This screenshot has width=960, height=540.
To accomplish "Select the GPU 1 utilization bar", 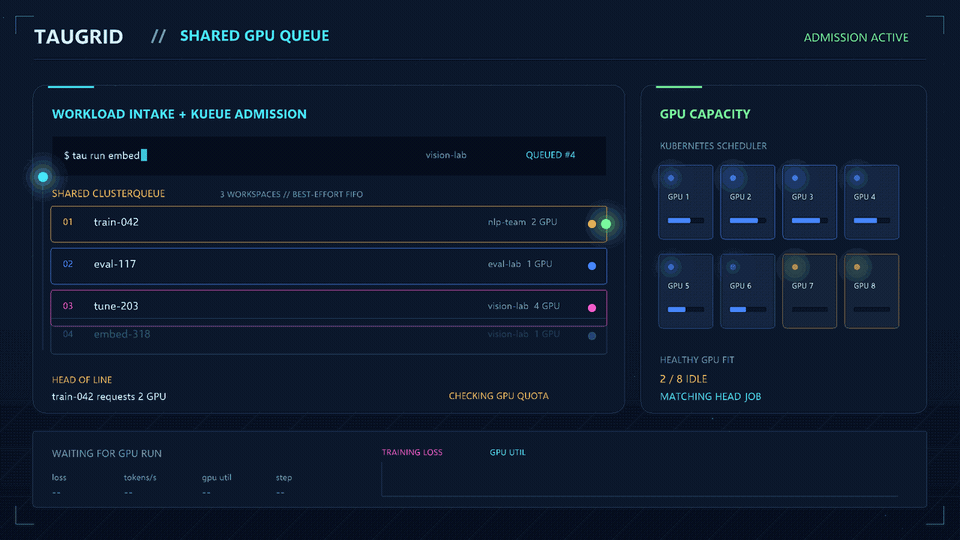I will (686, 220).
